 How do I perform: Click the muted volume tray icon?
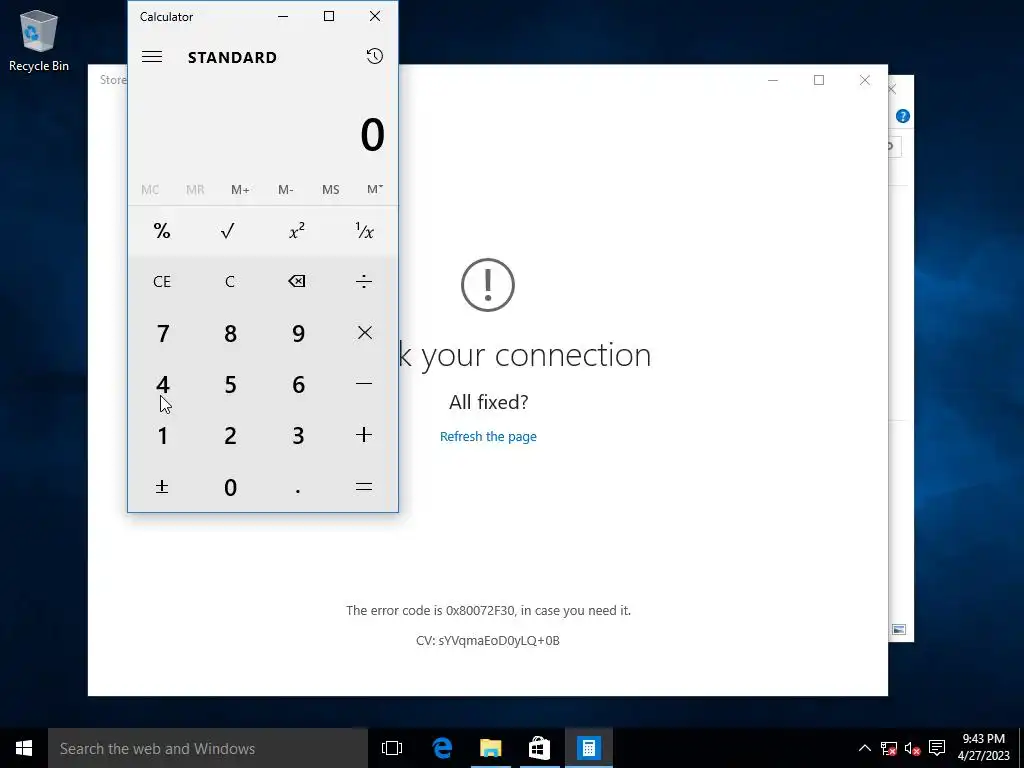[912, 748]
